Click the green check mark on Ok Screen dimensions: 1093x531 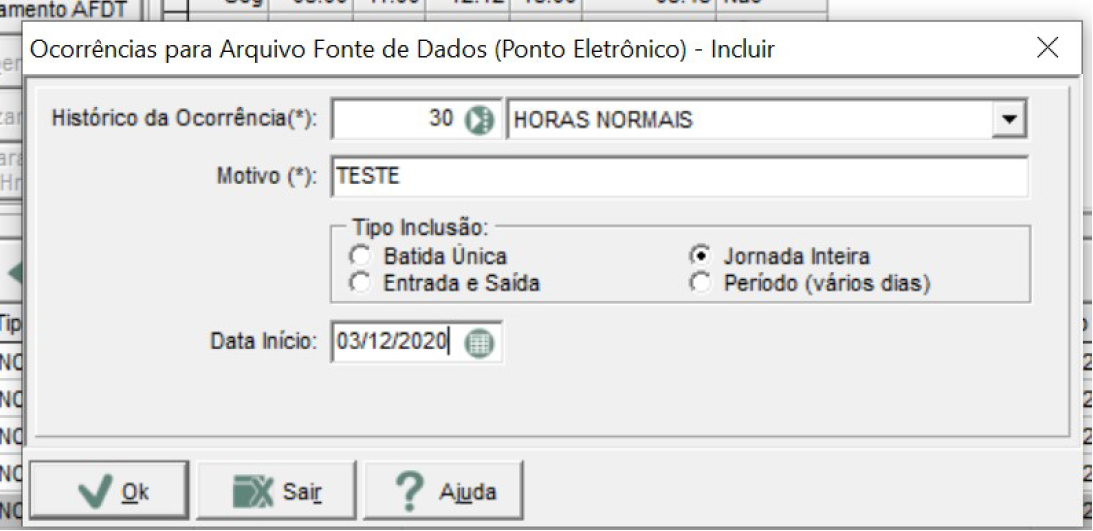(94, 491)
